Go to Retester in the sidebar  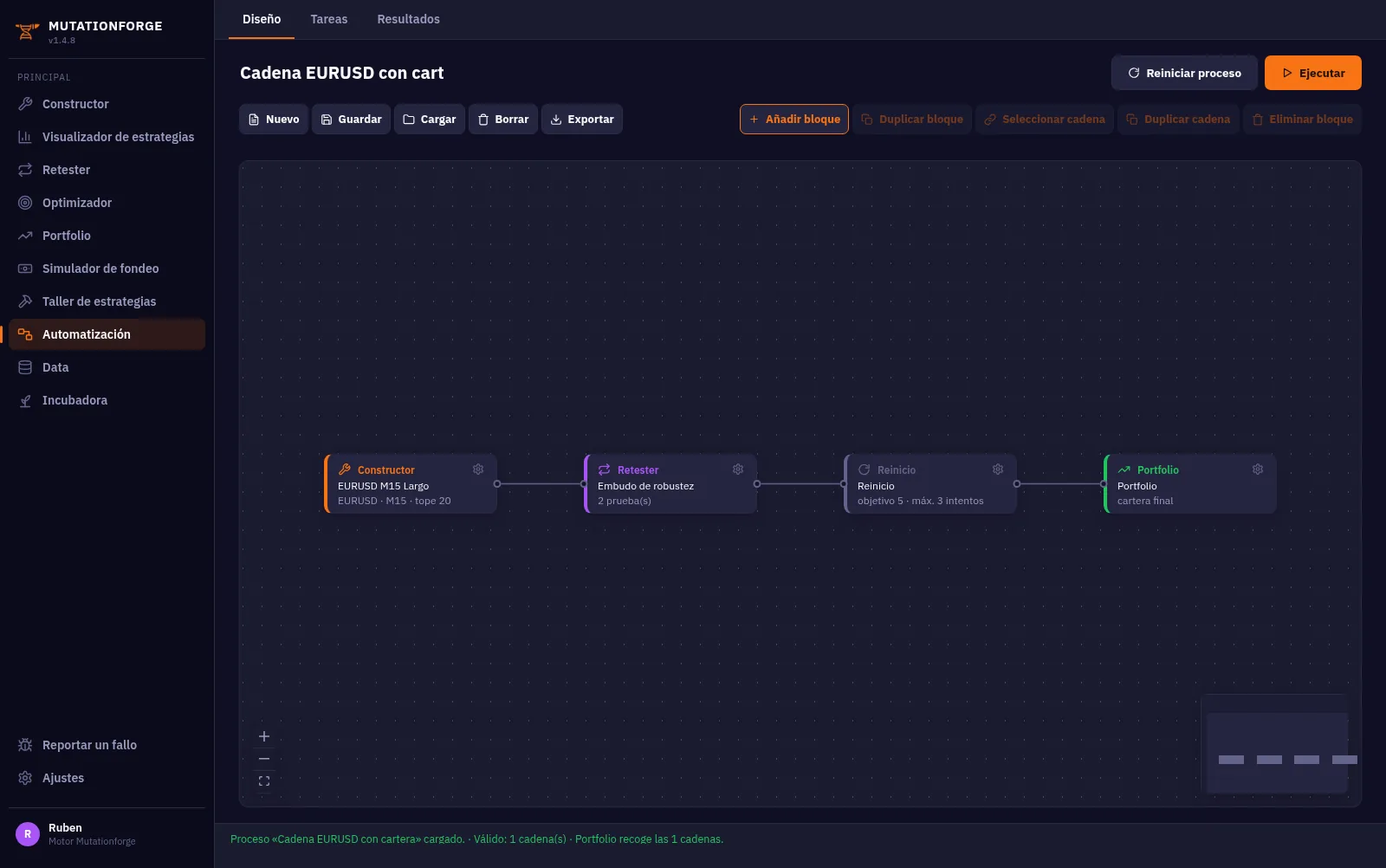107,170
